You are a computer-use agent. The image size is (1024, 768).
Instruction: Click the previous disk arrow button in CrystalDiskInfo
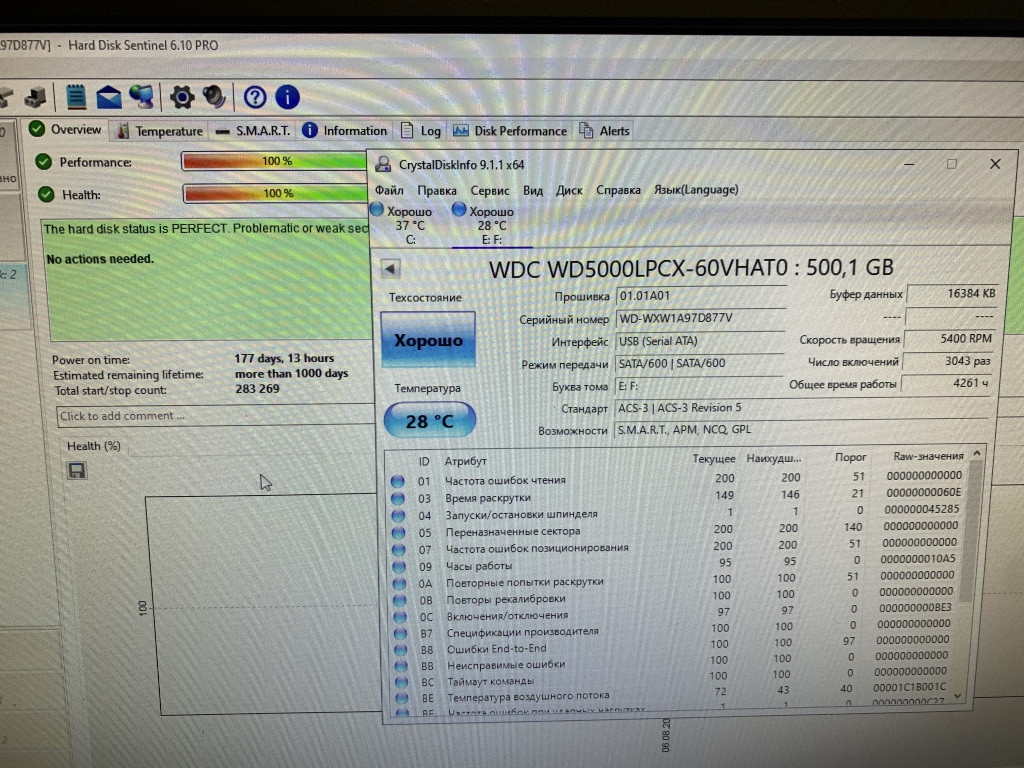click(391, 268)
